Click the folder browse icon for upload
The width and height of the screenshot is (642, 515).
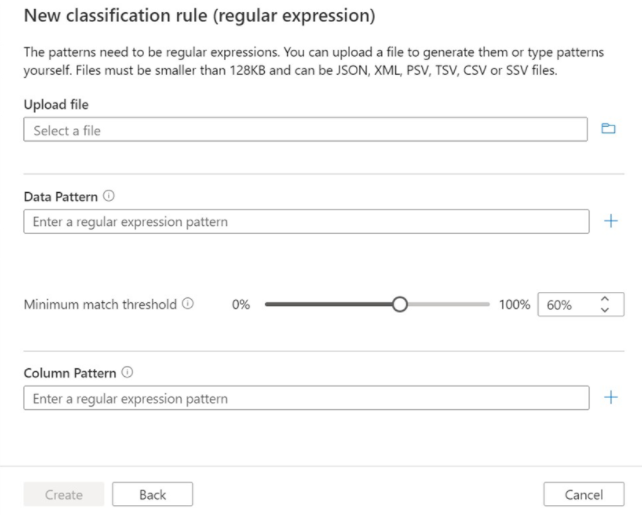(608, 129)
